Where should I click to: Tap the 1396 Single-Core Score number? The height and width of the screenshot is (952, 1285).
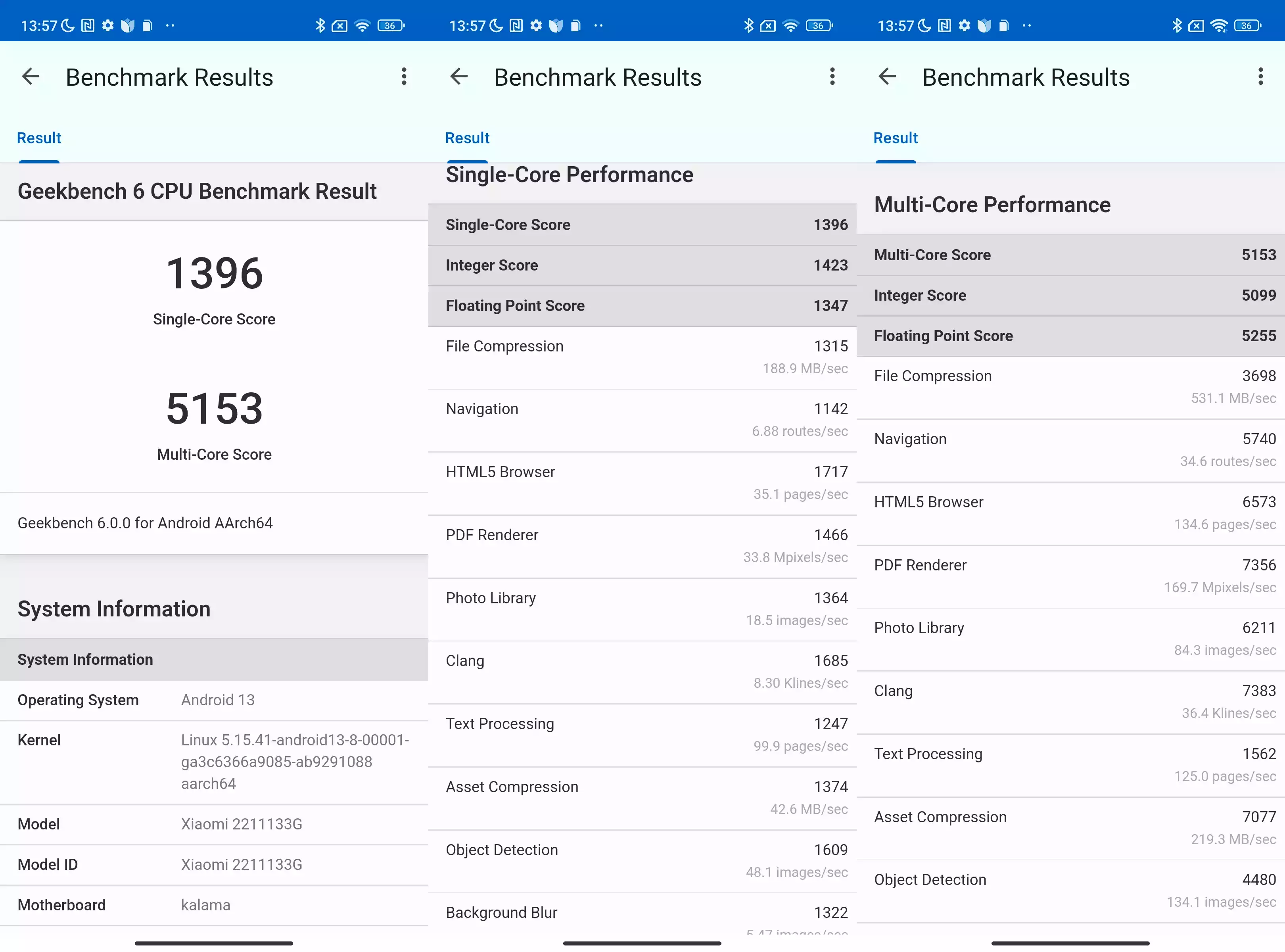pos(214,273)
